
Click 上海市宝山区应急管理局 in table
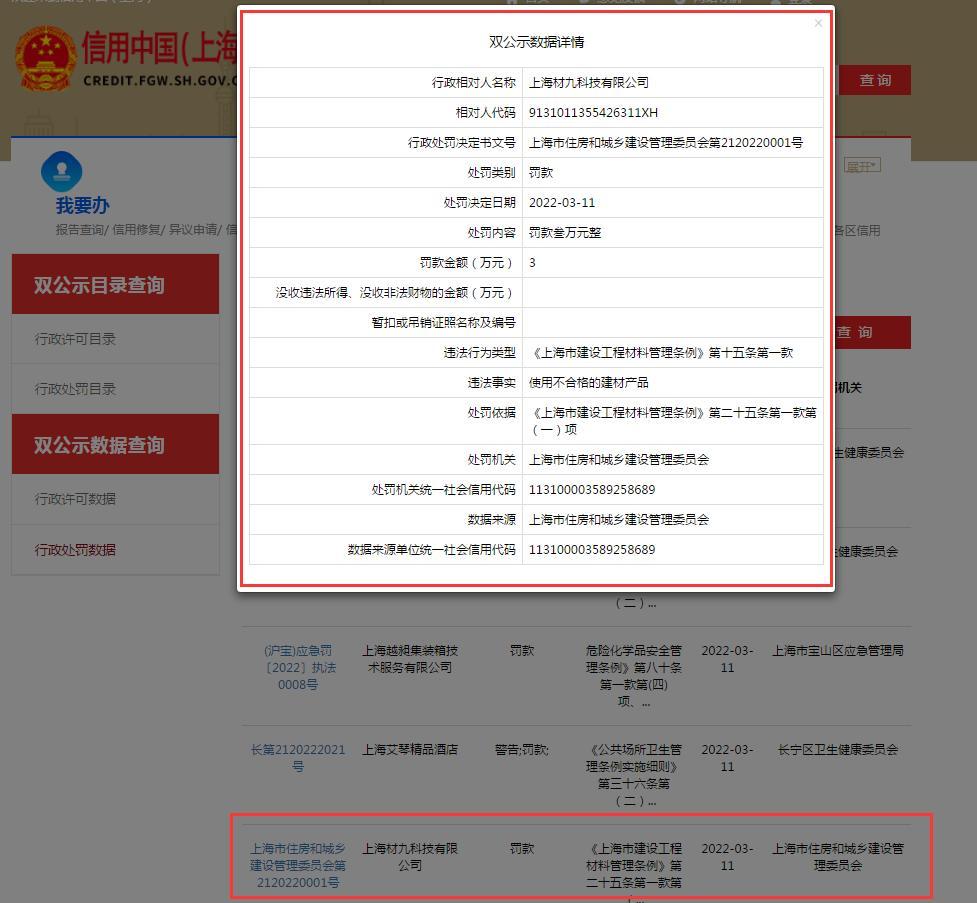[837, 651]
